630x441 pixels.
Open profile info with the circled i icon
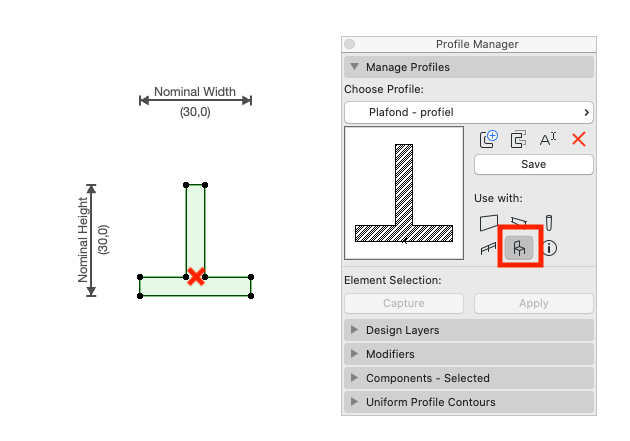(549, 248)
